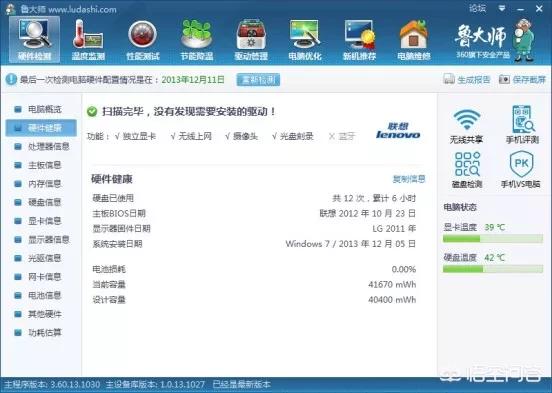Open the title bar dropdown menu arrow
Viewport: 552px width, 393px height.
click(x=502, y=8)
